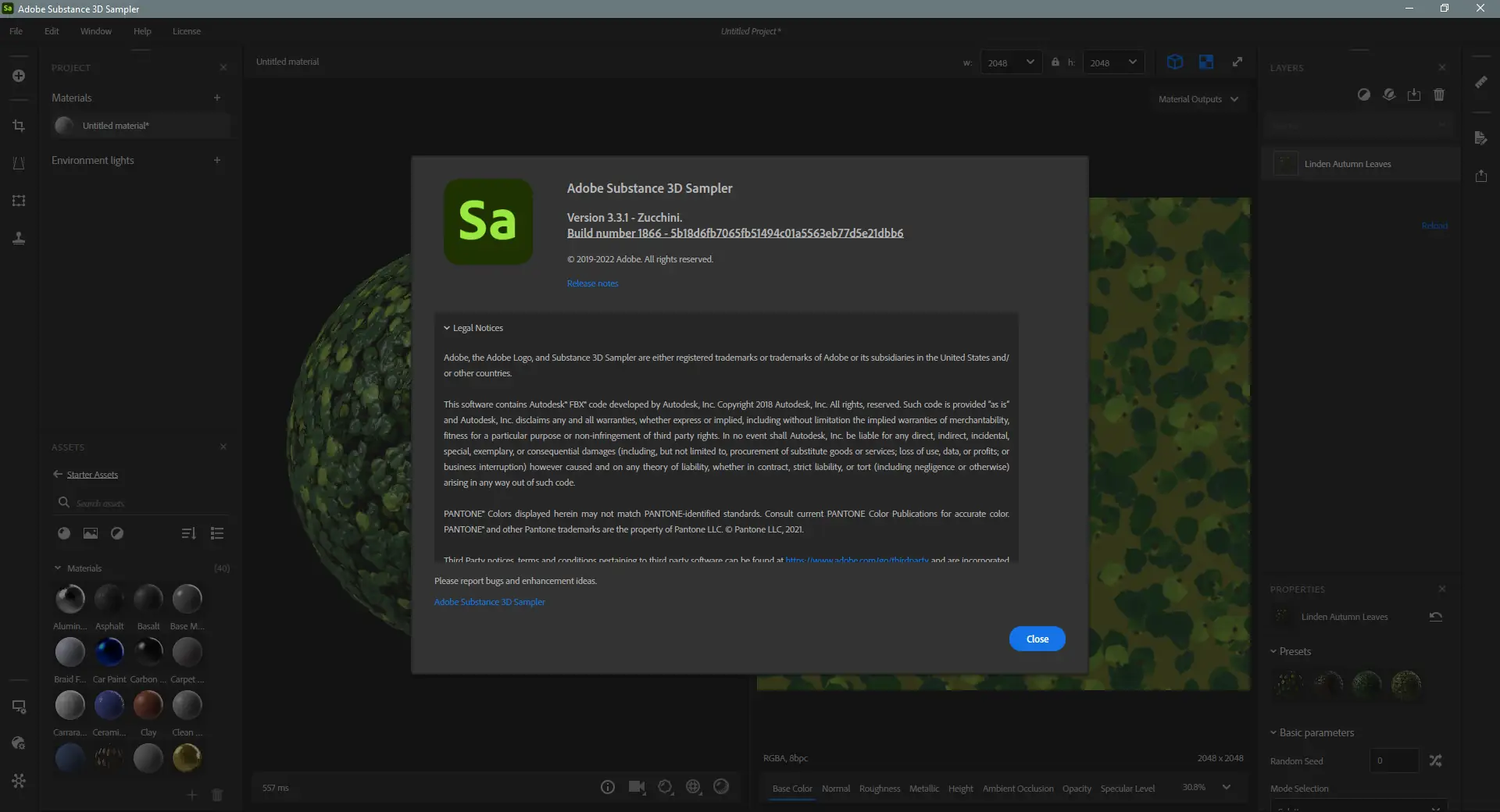Screen dimensions: 1500x812
Task: Select the Clay material thumbnail
Action: [148, 705]
